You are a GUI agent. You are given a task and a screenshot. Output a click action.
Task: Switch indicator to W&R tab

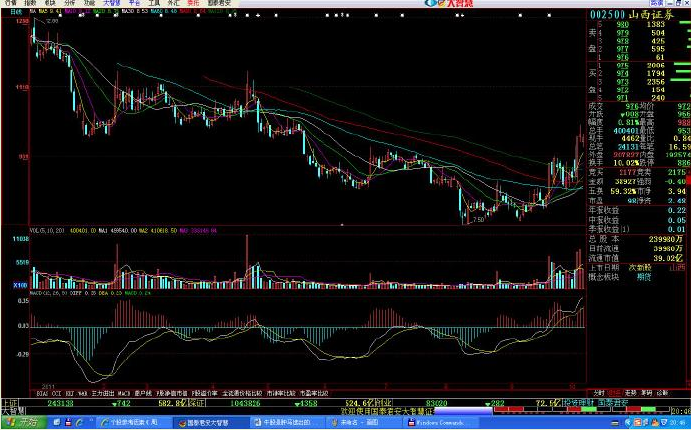(x=83, y=393)
